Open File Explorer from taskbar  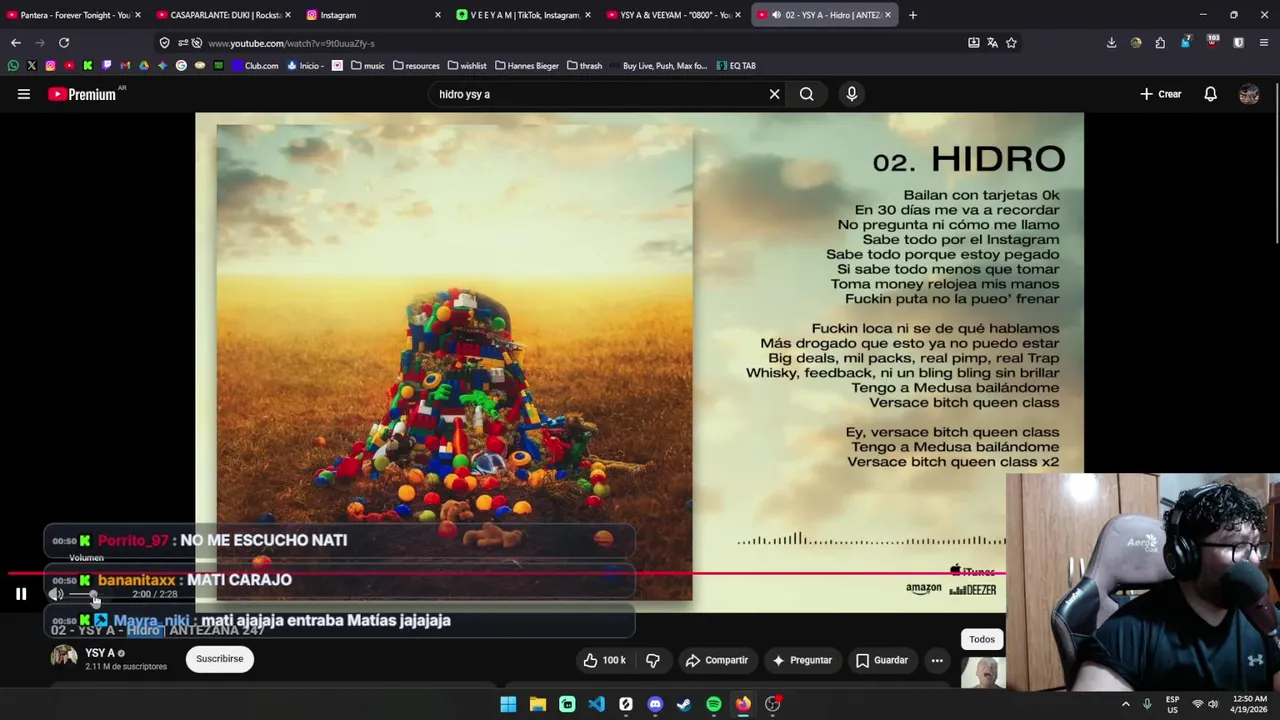point(538,704)
